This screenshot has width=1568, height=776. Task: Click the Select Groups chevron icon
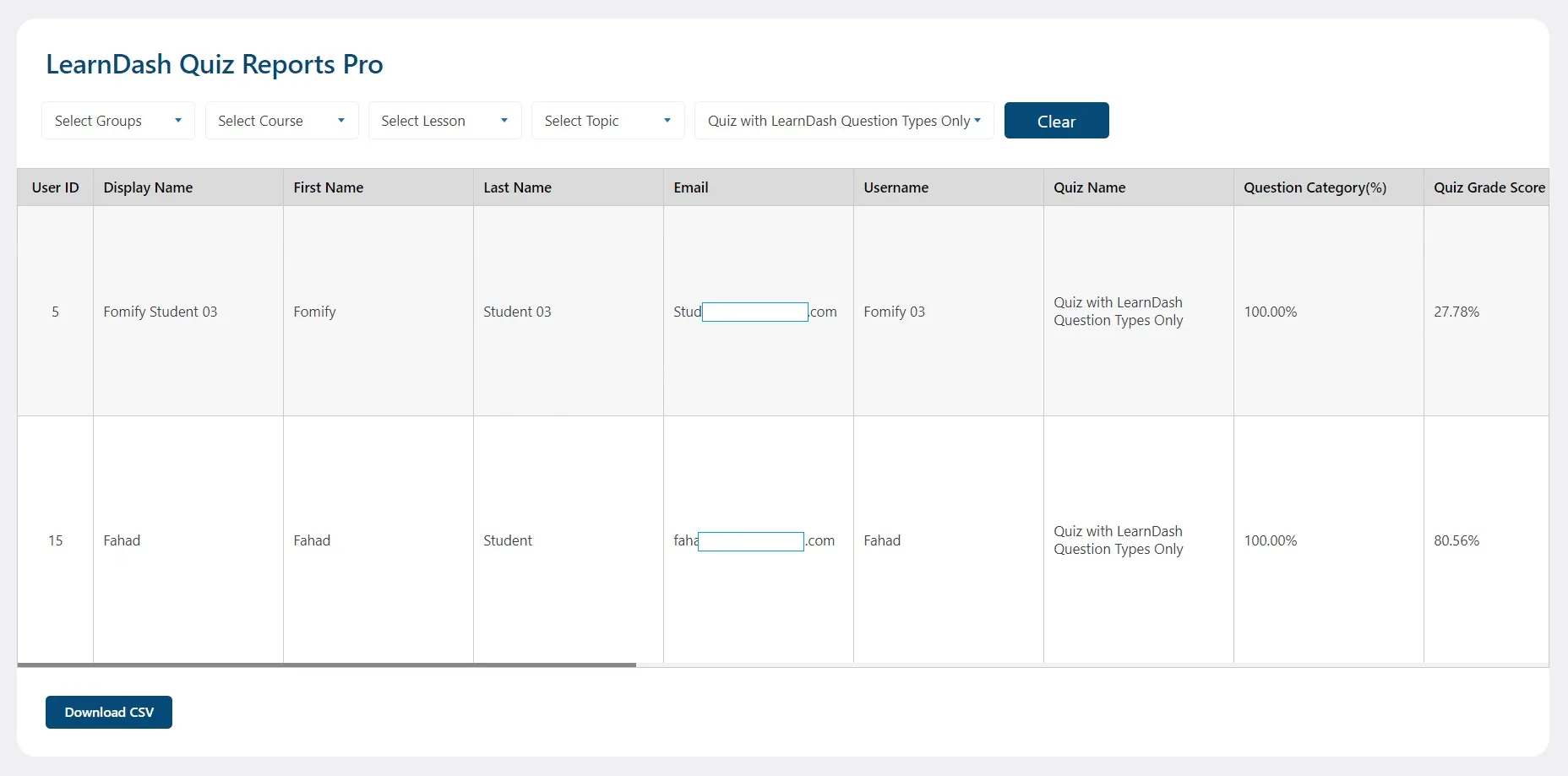pyautogui.click(x=177, y=120)
